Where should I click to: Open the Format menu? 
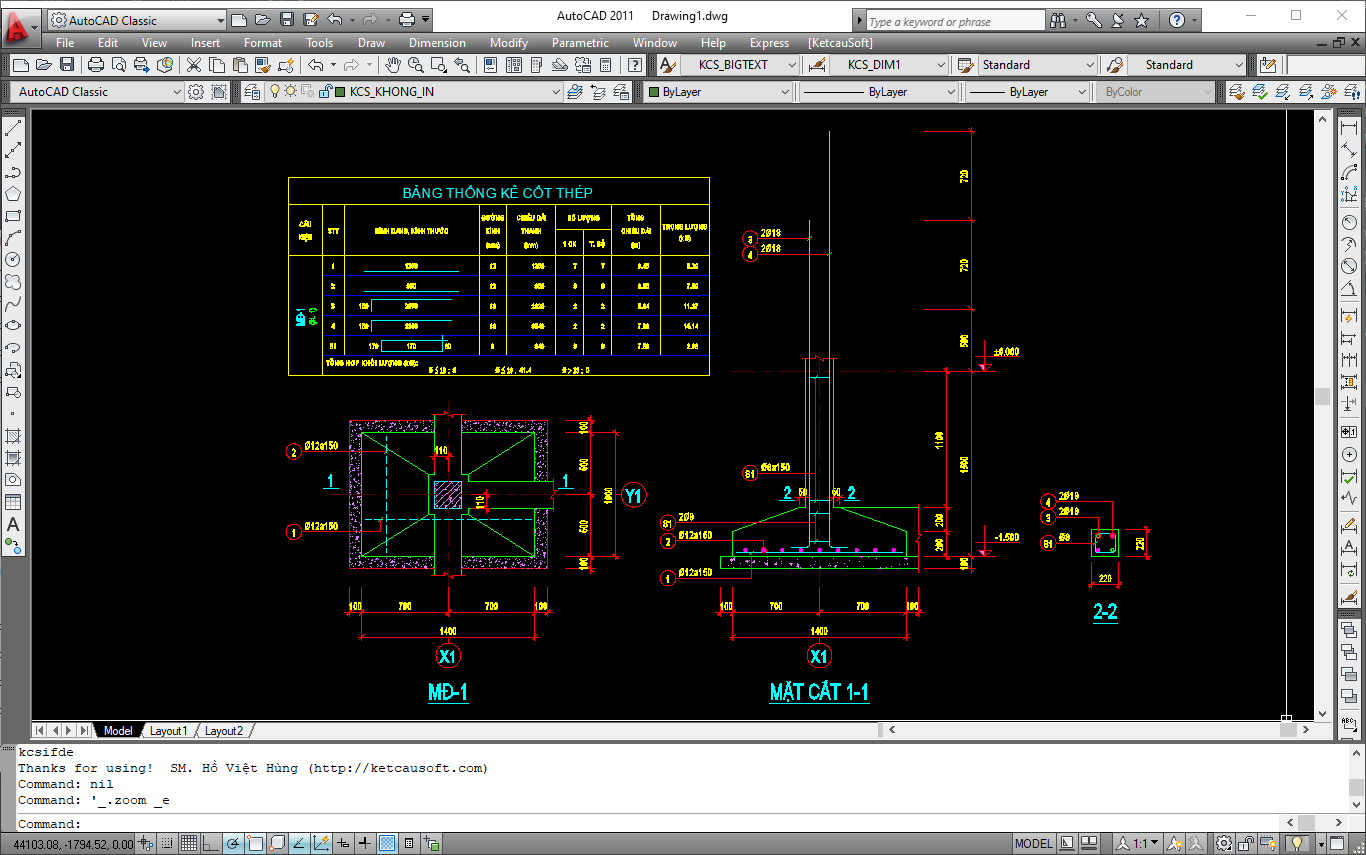pyautogui.click(x=263, y=43)
